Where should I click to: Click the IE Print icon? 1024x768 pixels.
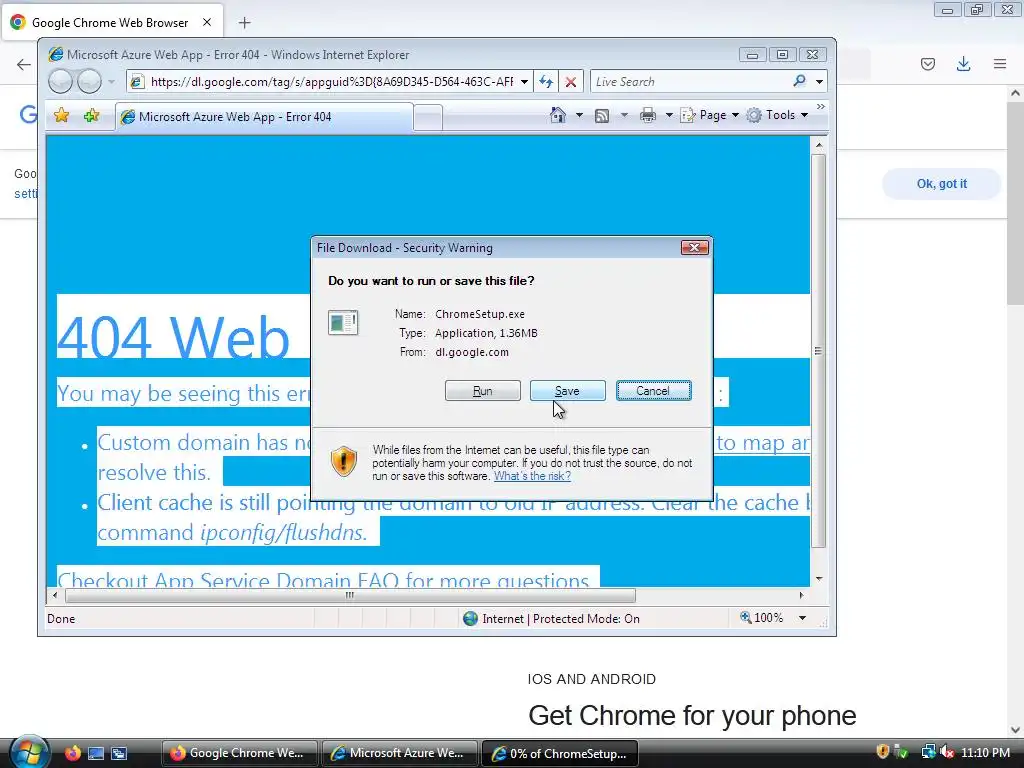(648, 116)
